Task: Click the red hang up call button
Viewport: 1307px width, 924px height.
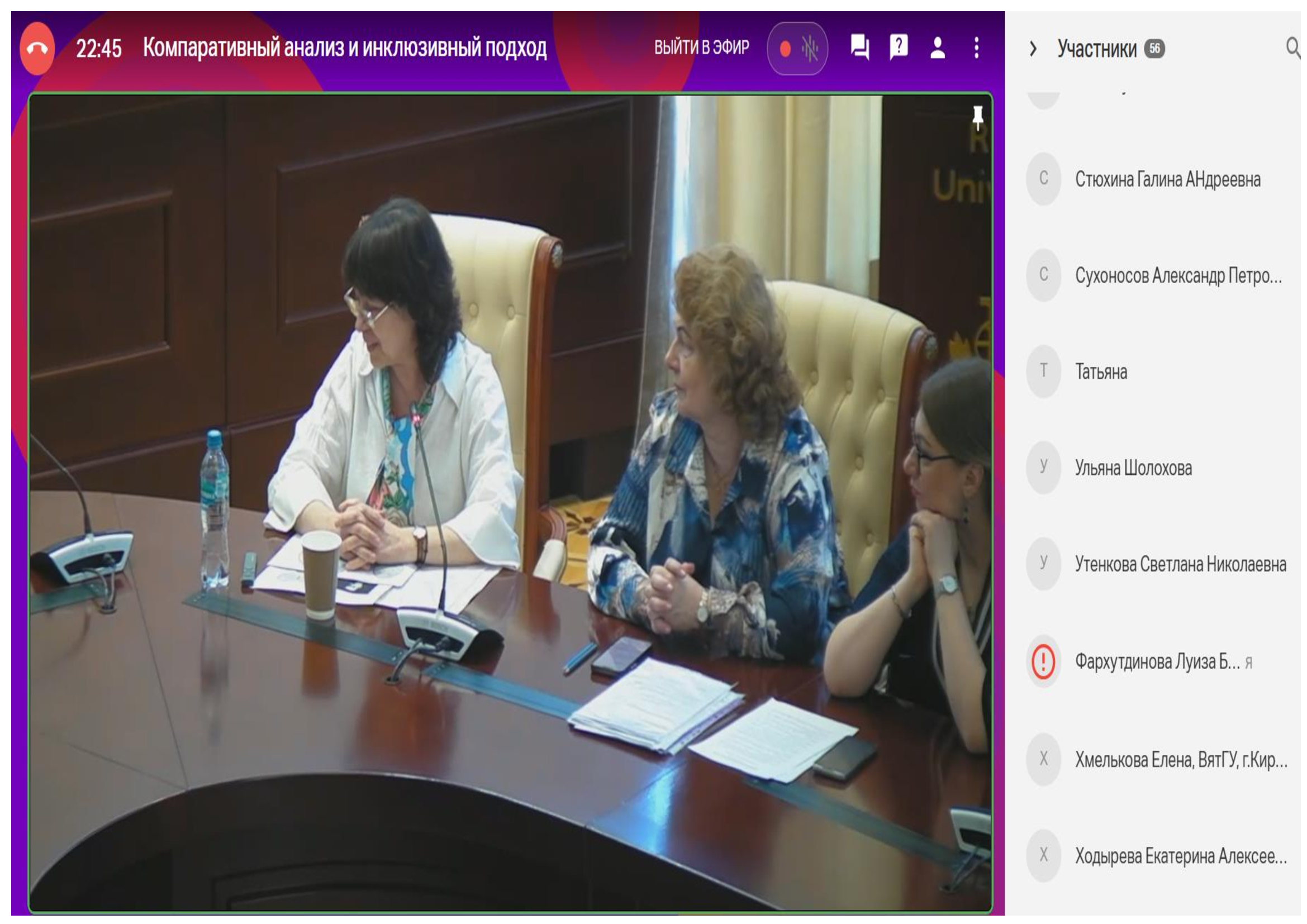Action: (x=37, y=49)
